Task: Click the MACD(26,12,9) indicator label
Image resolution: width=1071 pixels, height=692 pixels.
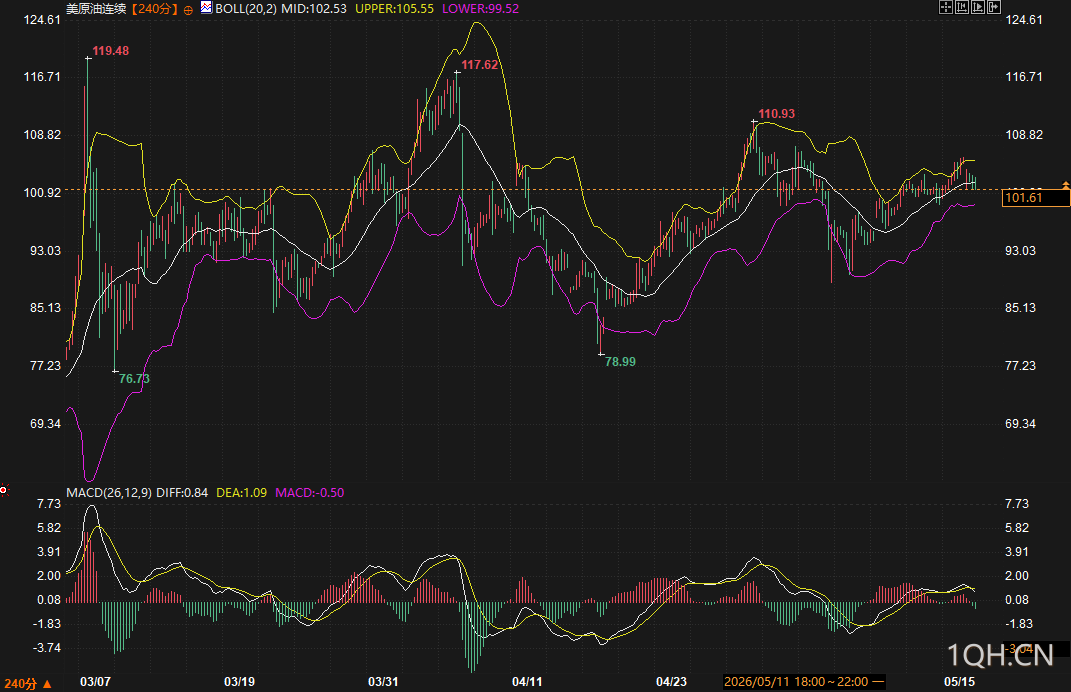Action: [x=109, y=493]
